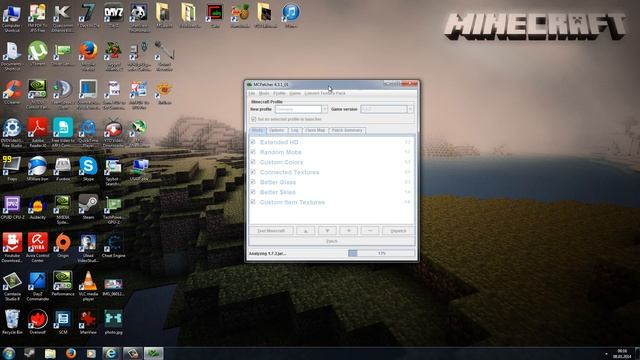The image size is (640, 360).
Task: Launch the Steam desktop shortcut
Action: [x=88, y=207]
